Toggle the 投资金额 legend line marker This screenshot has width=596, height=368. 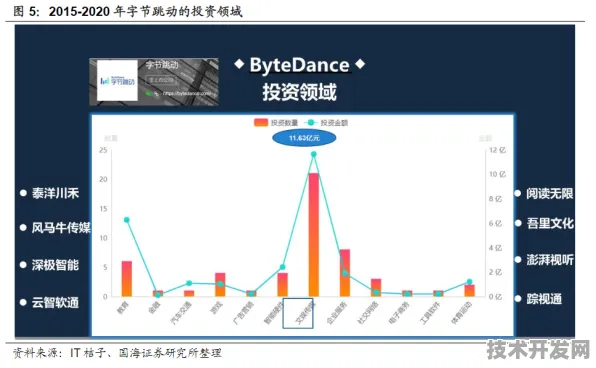(x=311, y=122)
